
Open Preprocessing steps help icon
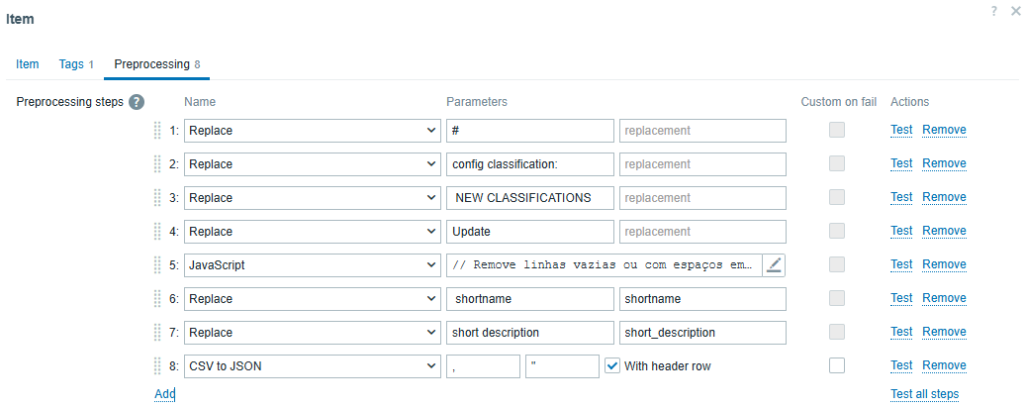pyautogui.click(x=136, y=102)
